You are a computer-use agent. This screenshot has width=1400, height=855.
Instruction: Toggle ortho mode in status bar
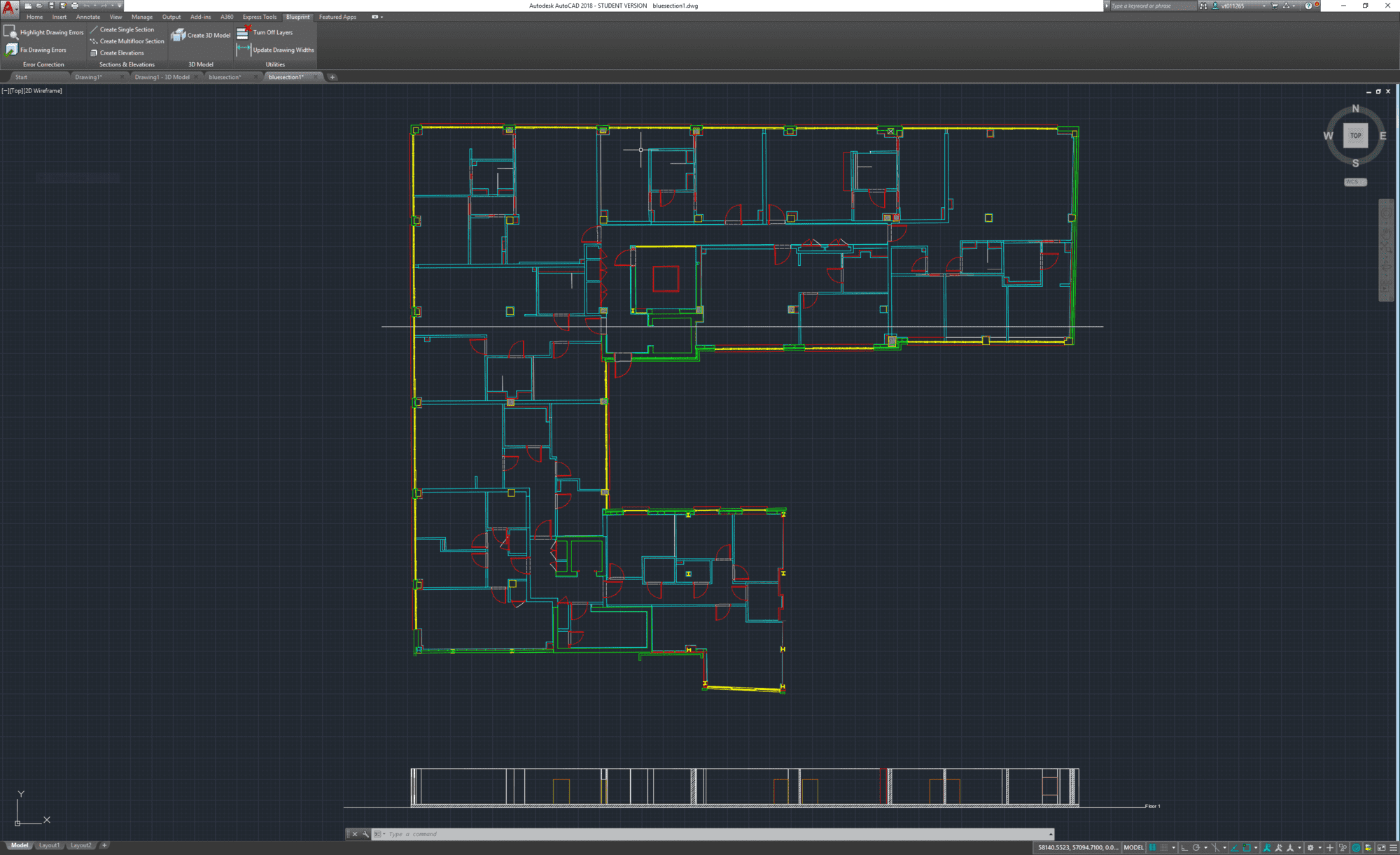pos(1184,847)
